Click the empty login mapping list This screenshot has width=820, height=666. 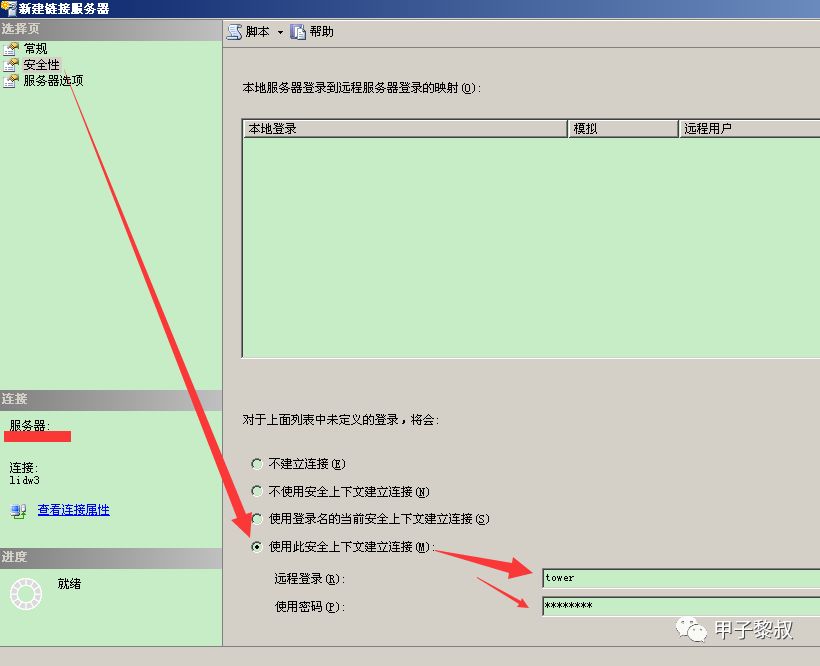(x=531, y=247)
